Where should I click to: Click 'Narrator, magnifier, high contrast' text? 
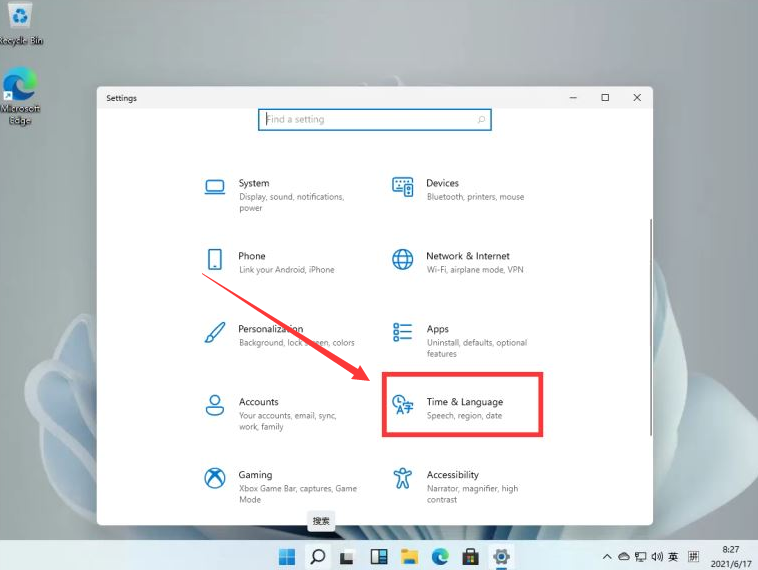pyautogui.click(x=472, y=494)
